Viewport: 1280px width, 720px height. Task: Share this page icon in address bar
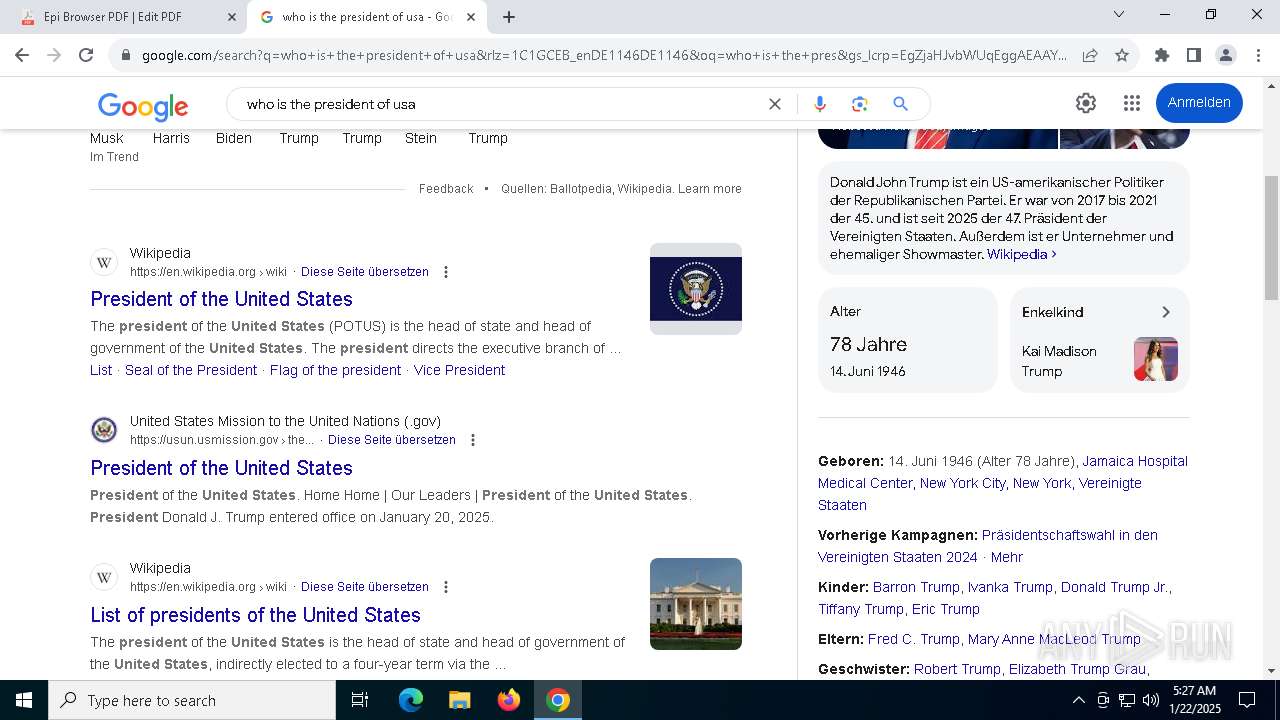1090,55
